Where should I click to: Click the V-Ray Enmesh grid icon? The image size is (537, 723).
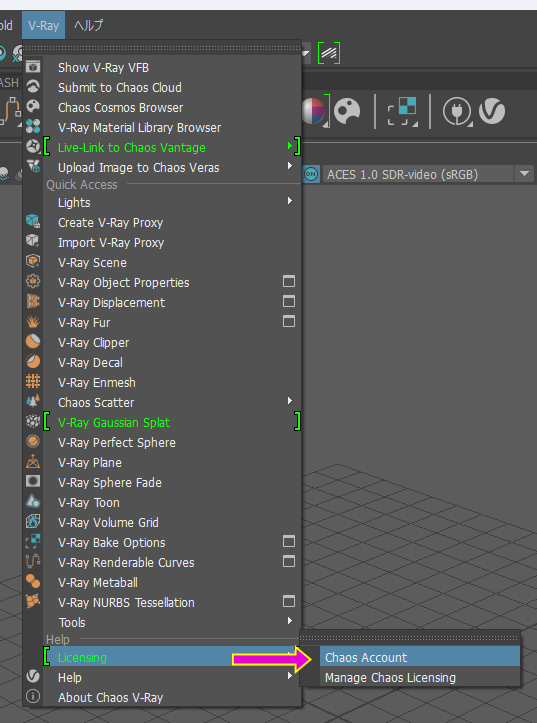(x=33, y=381)
